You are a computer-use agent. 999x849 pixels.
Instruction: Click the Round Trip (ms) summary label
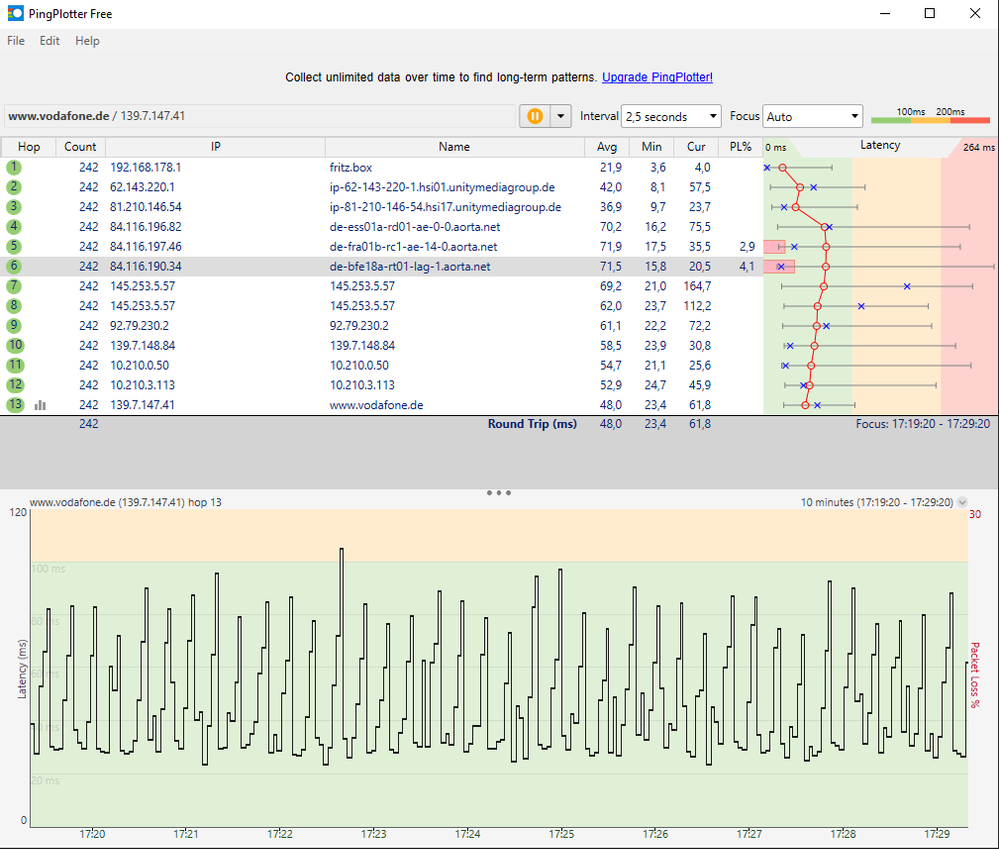(x=532, y=424)
